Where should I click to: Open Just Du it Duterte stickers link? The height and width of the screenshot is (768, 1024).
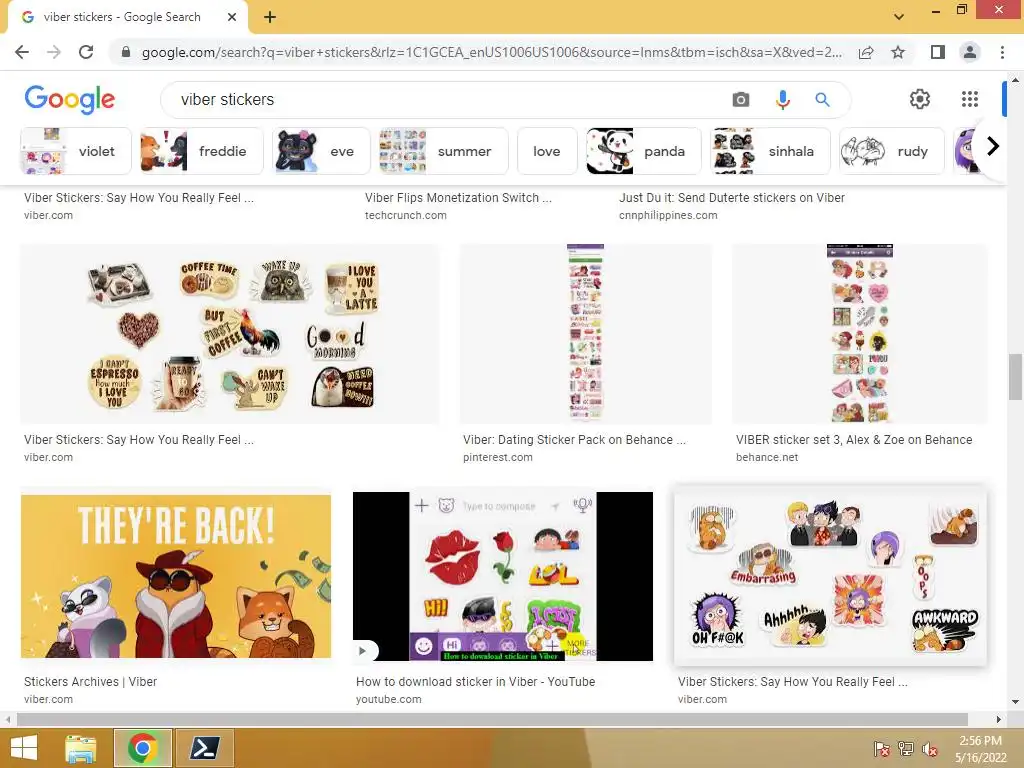(731, 198)
